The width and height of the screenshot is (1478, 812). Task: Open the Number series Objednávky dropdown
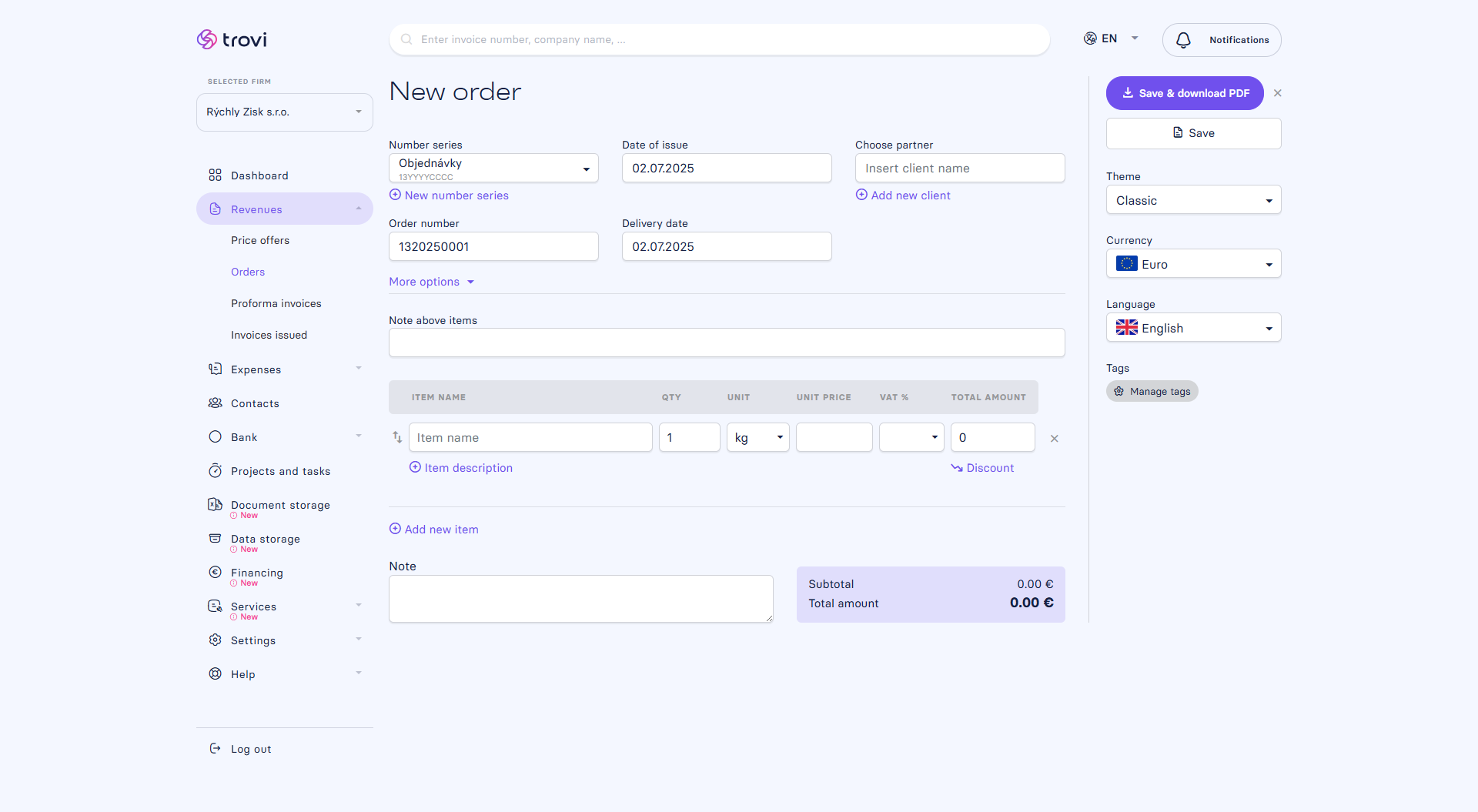pyautogui.click(x=493, y=168)
